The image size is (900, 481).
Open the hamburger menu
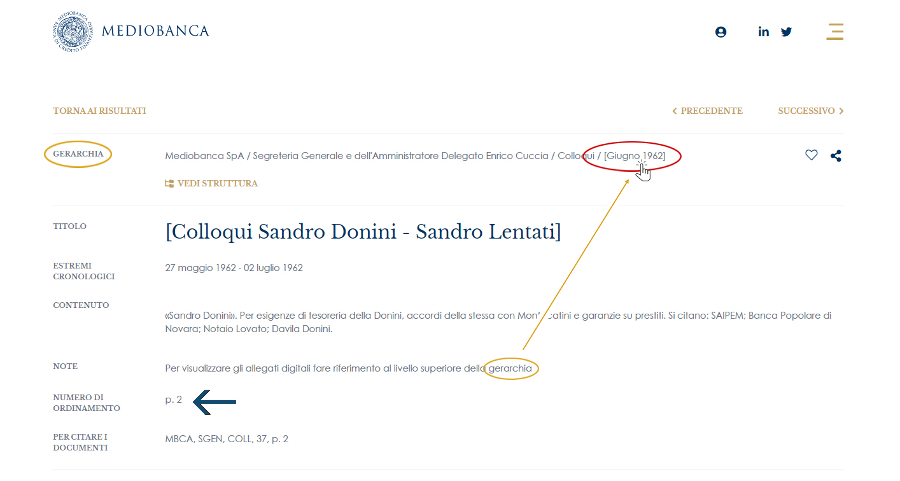pyautogui.click(x=835, y=31)
